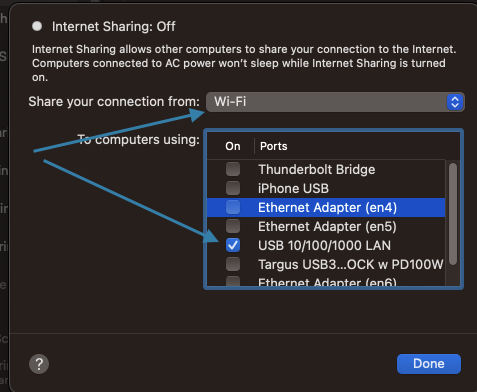
Task: Select the Targus USB3...OCK w PD100W row
Action: click(x=326, y=264)
